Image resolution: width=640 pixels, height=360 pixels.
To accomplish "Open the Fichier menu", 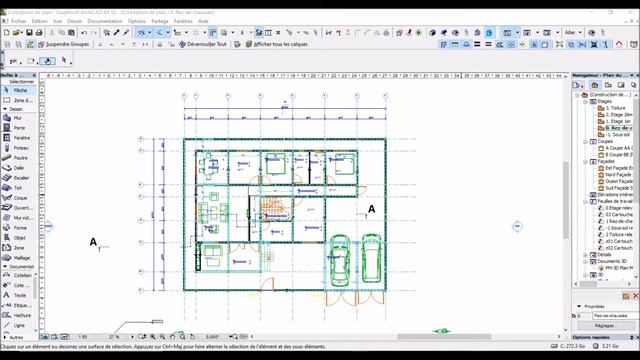I will point(18,21).
